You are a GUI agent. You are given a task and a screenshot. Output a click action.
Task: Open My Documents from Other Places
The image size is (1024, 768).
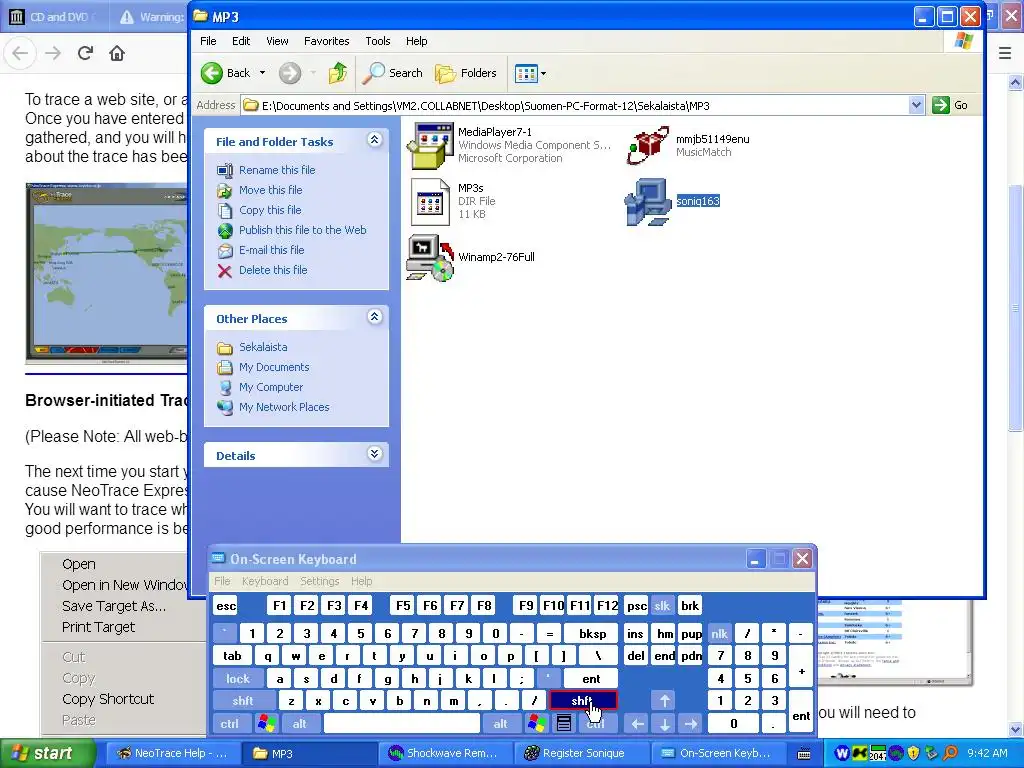274,367
